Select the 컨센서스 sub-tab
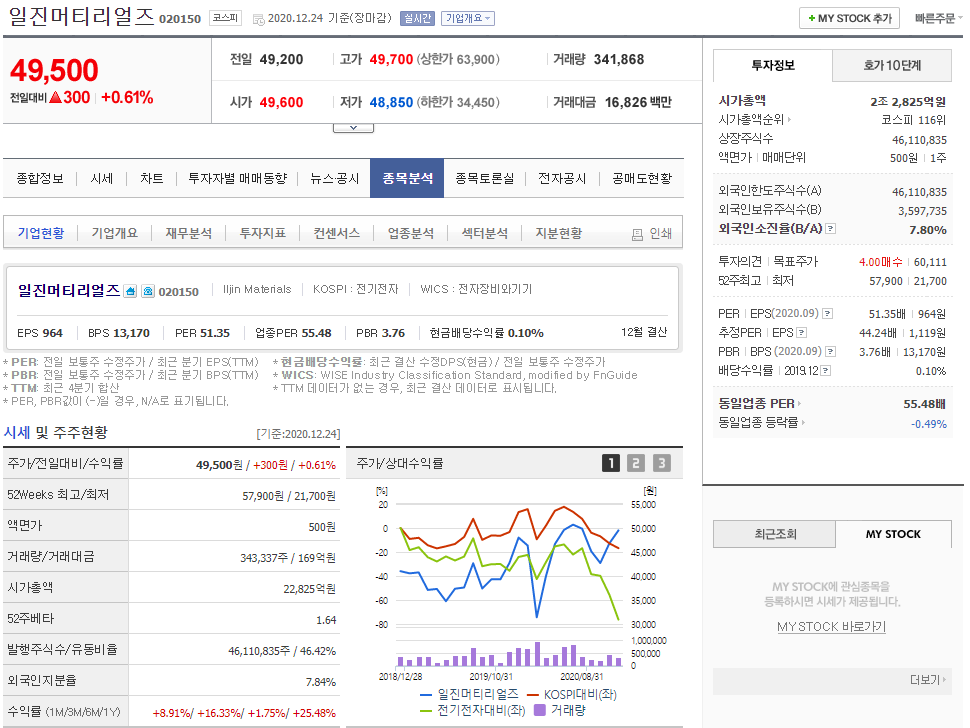 point(337,233)
